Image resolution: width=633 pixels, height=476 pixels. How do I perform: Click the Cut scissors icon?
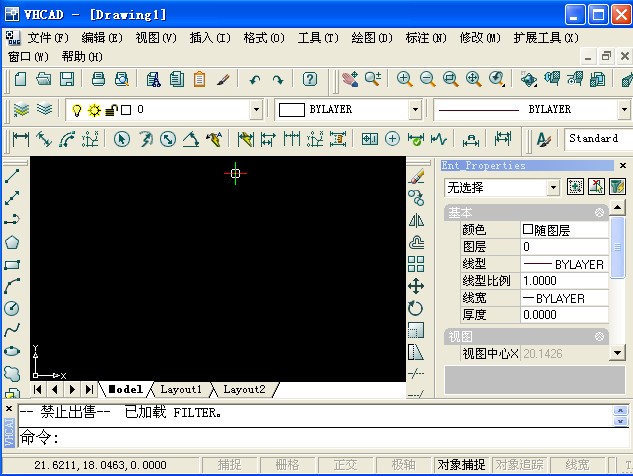coord(153,79)
